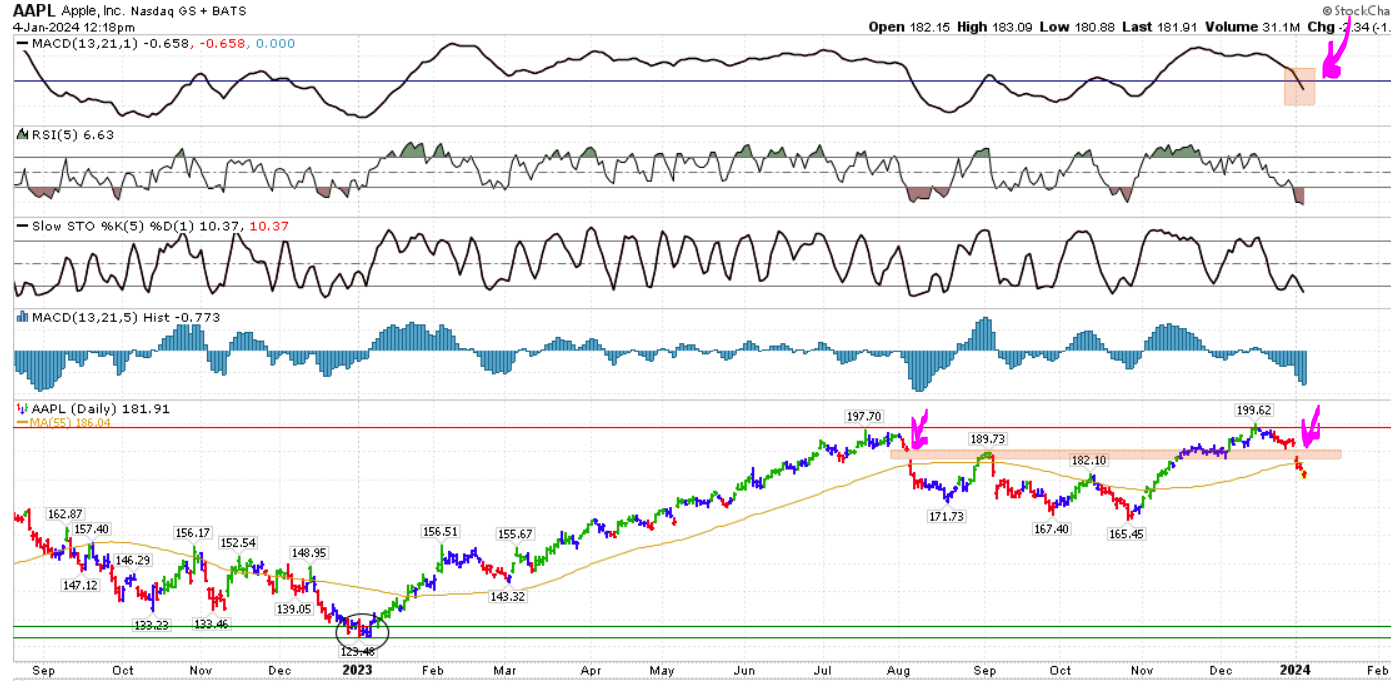Click the 2024 year axis label
The height and width of the screenshot is (681, 1391).
[1296, 671]
